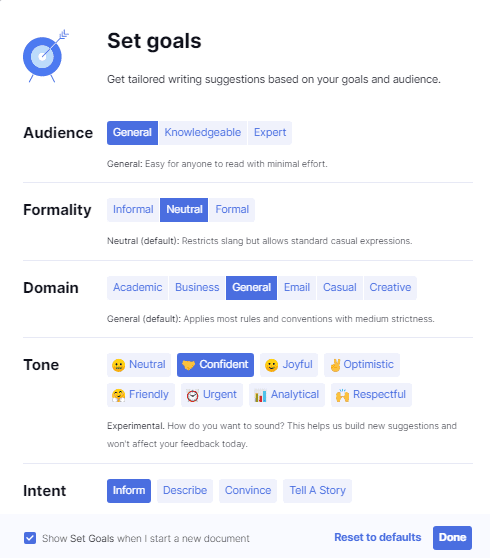Click the Confident handshake tone
The height and width of the screenshot is (558, 490).
pos(215,365)
